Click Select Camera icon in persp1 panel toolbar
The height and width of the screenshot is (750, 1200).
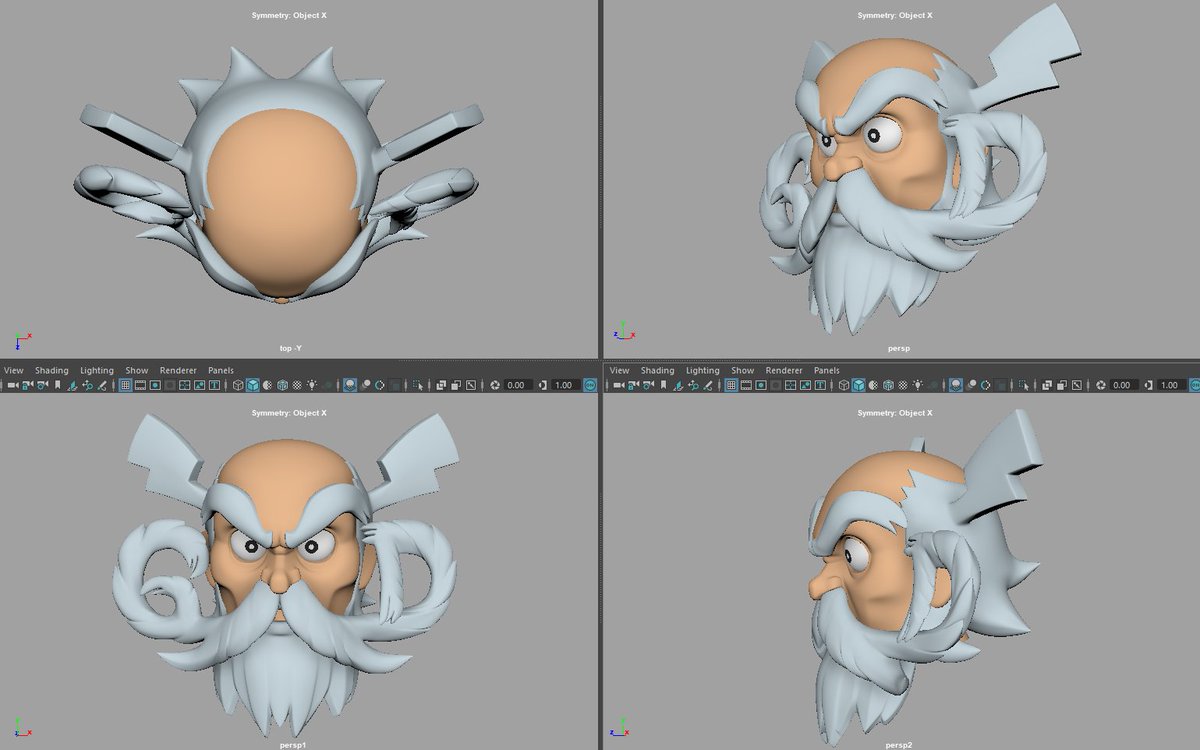point(13,385)
